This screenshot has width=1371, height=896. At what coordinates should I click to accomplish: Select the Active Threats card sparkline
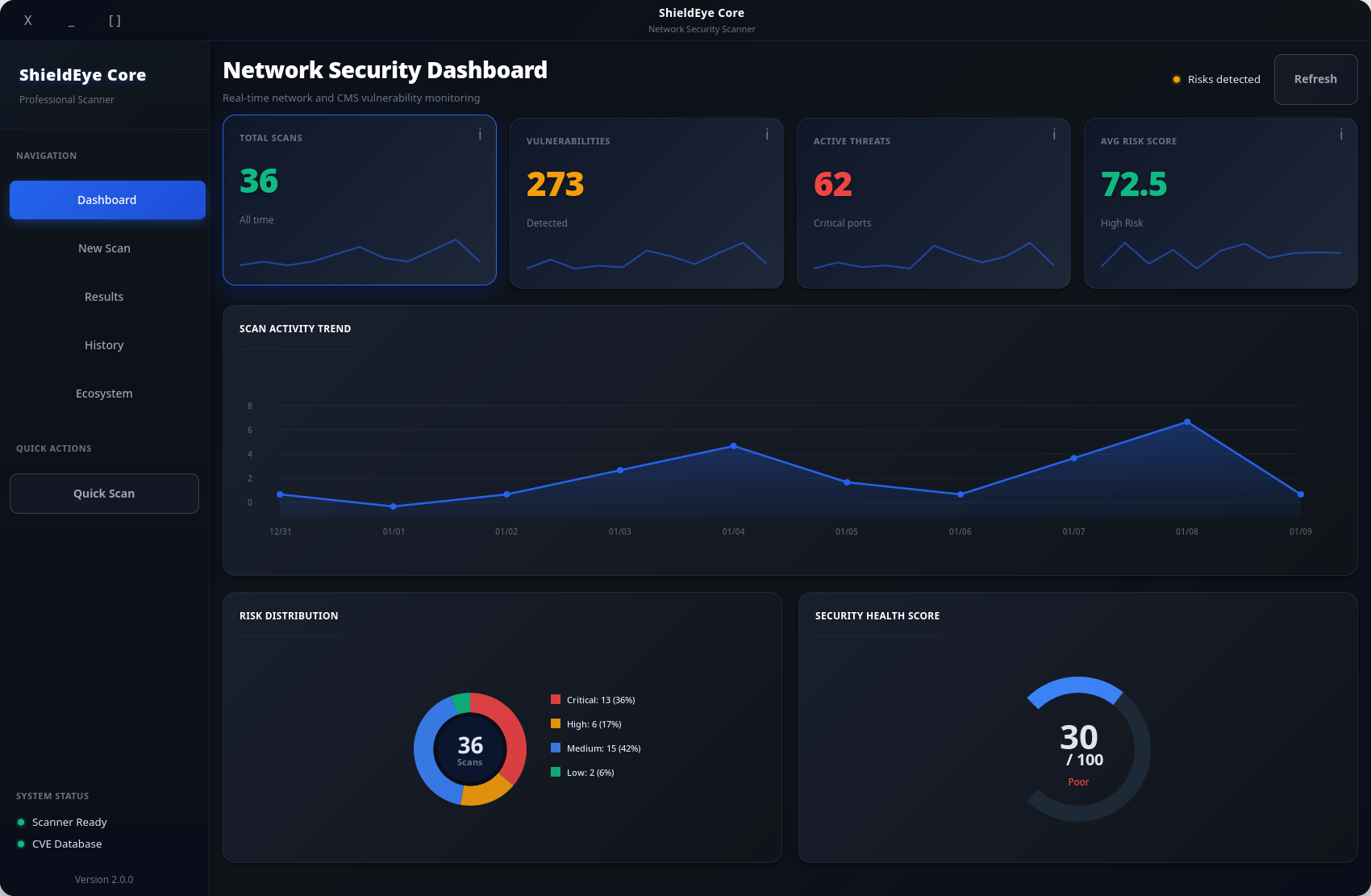[x=934, y=256]
